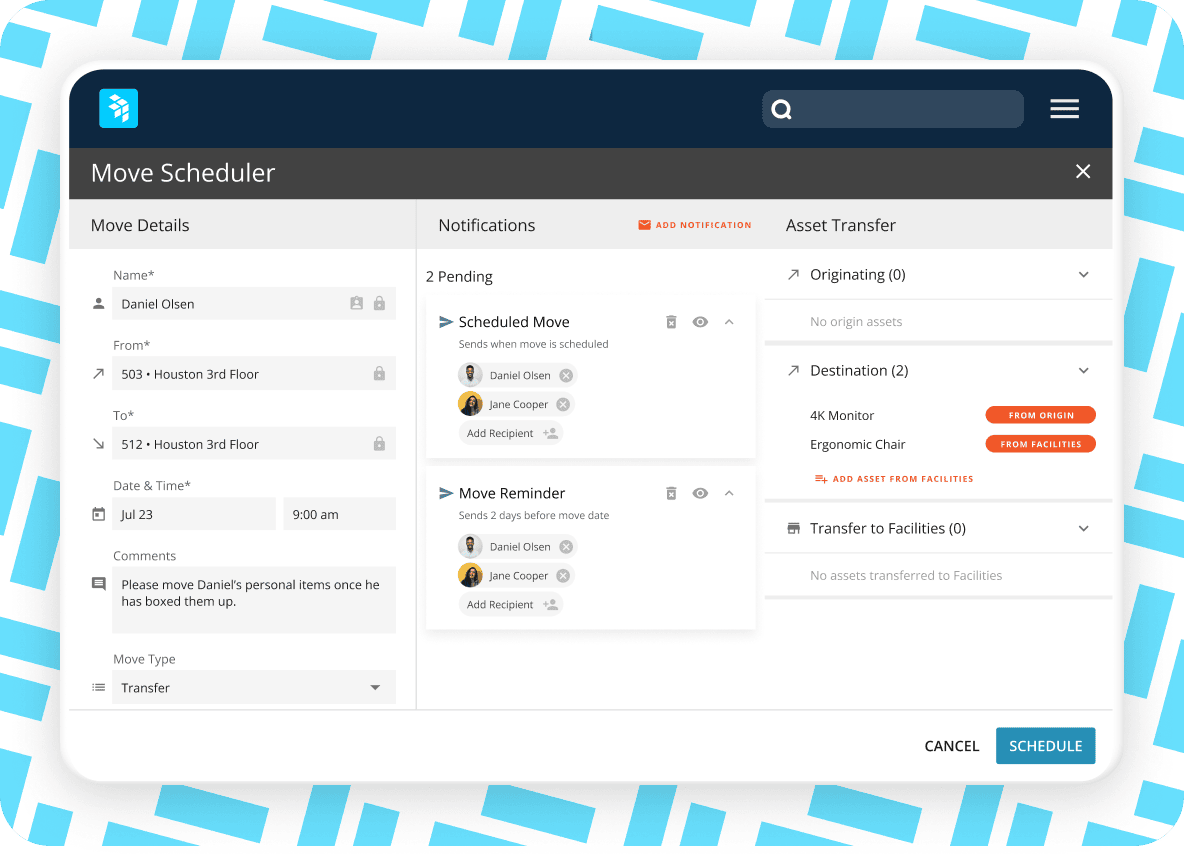Select the Move Details panel header

click(139, 225)
